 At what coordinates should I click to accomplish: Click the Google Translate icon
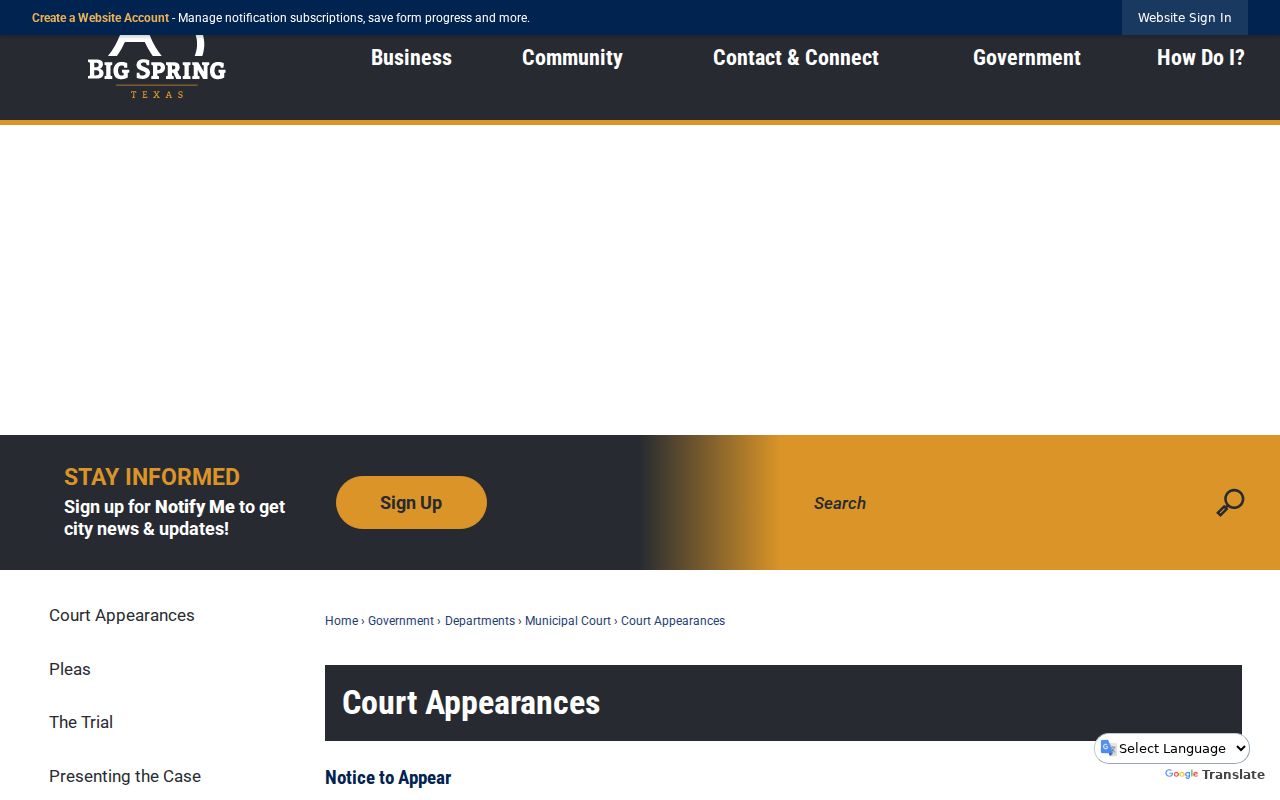point(1108,748)
